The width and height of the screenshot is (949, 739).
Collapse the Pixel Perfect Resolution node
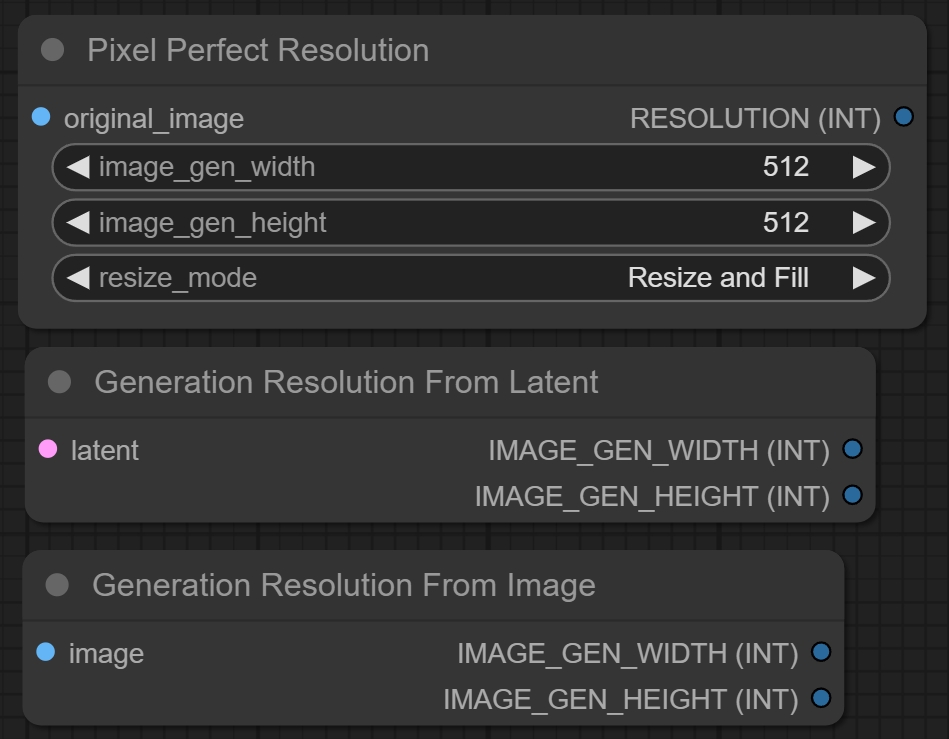click(x=53, y=50)
